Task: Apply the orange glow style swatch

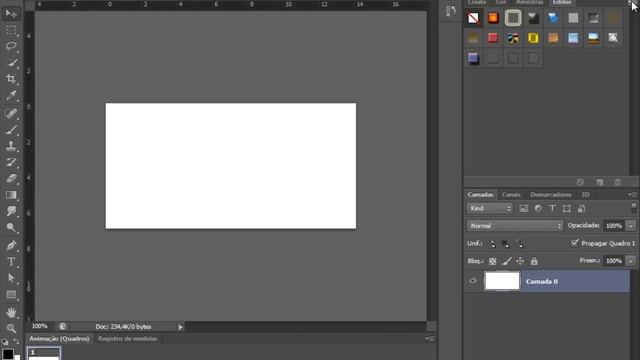Action: pos(493,18)
